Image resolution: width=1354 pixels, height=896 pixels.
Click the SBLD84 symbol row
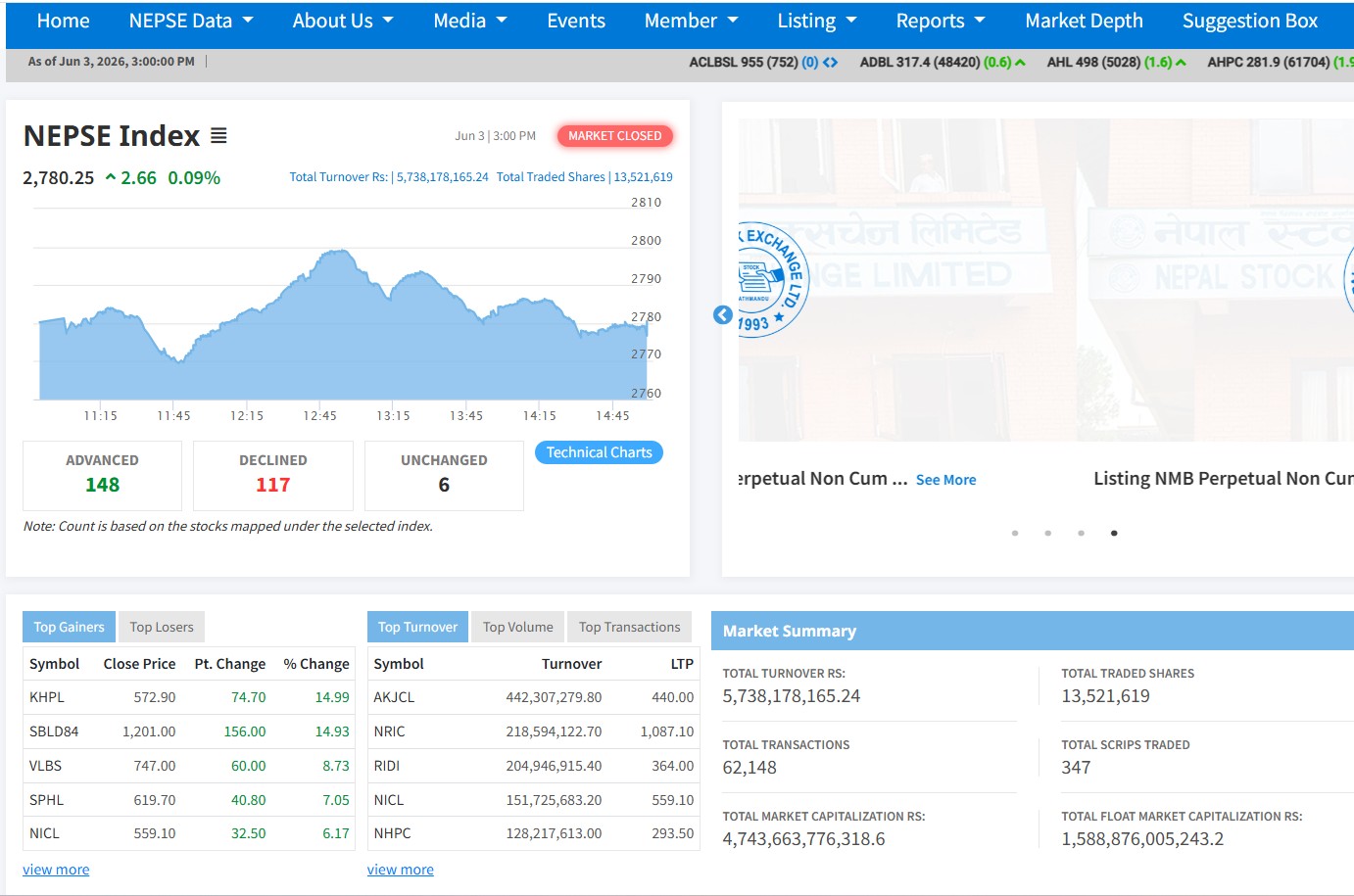point(189,731)
